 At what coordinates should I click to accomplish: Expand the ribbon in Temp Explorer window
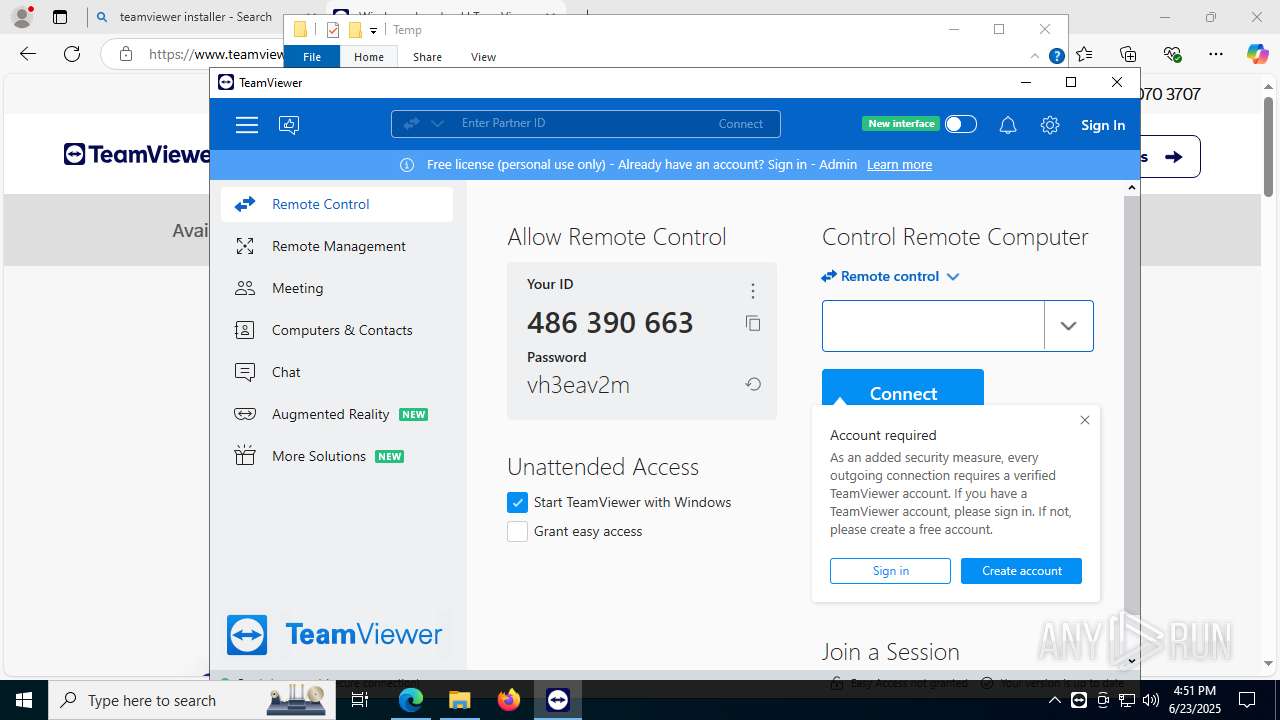(1034, 57)
